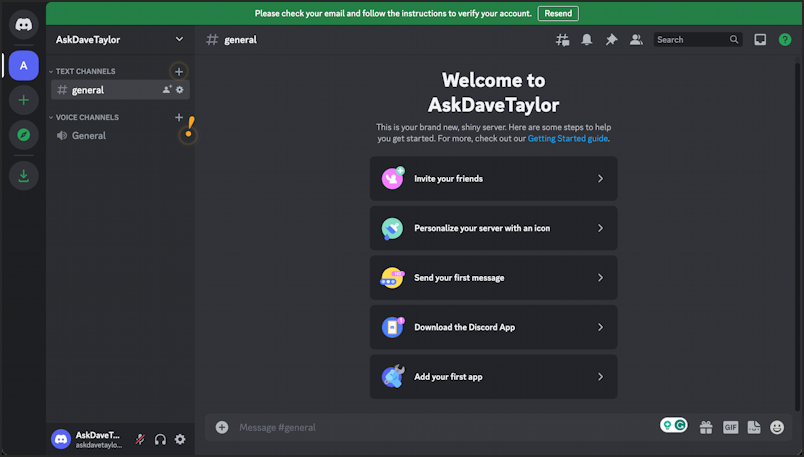Click the Welcome to AskDaveTaylor heading
Screen dimensions: 804x457
(x=493, y=92)
